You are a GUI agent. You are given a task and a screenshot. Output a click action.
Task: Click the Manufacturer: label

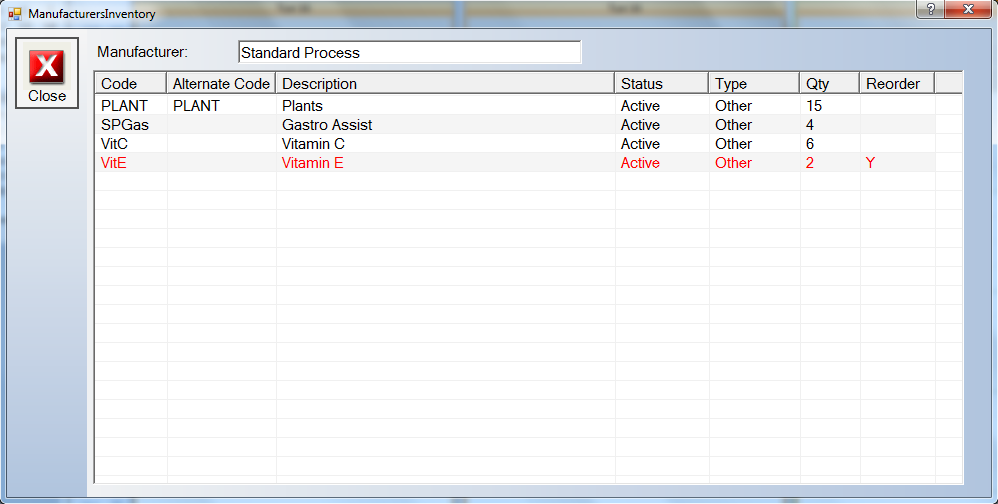point(143,52)
